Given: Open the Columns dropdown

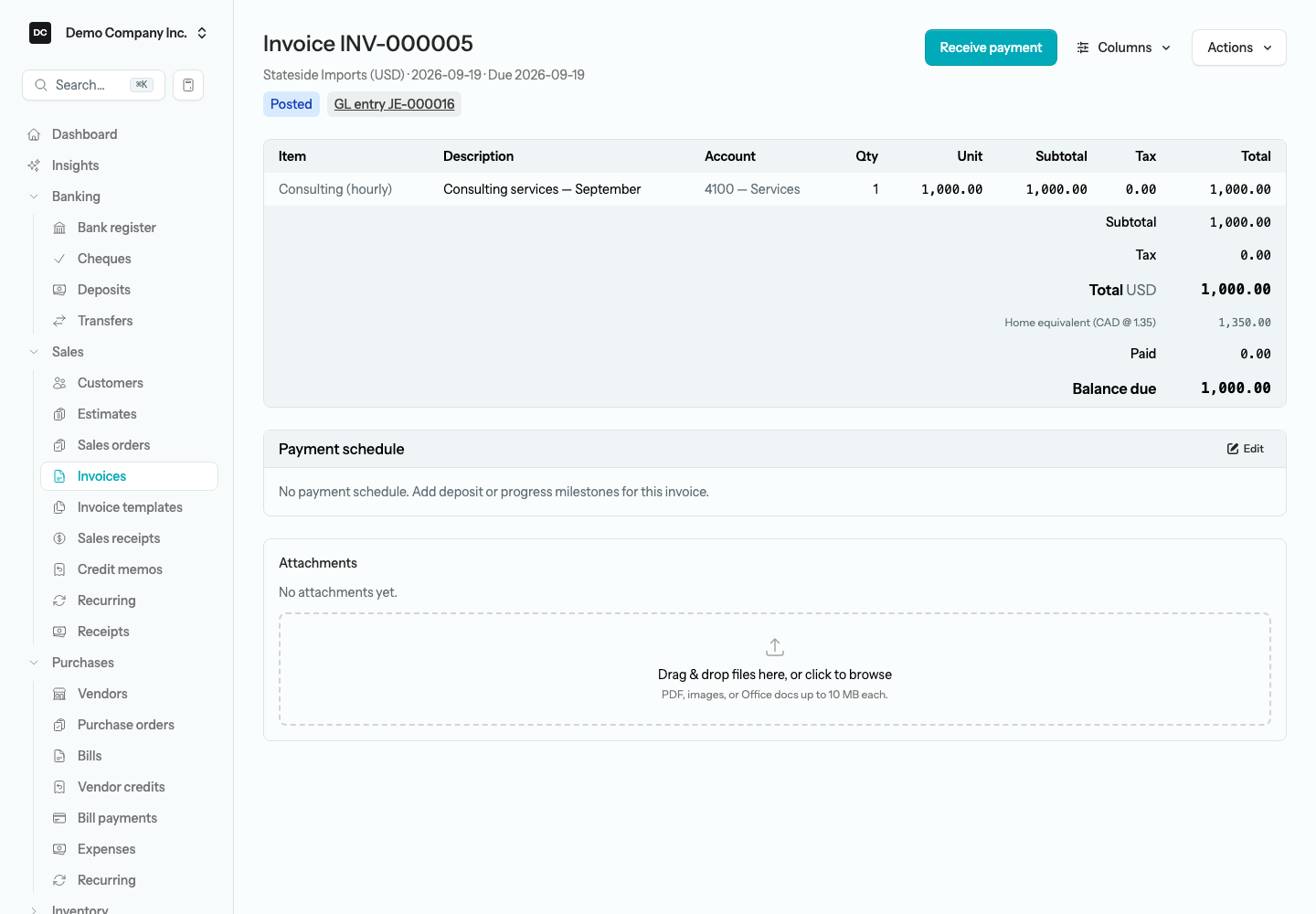Looking at the screenshot, I should tap(1124, 48).
